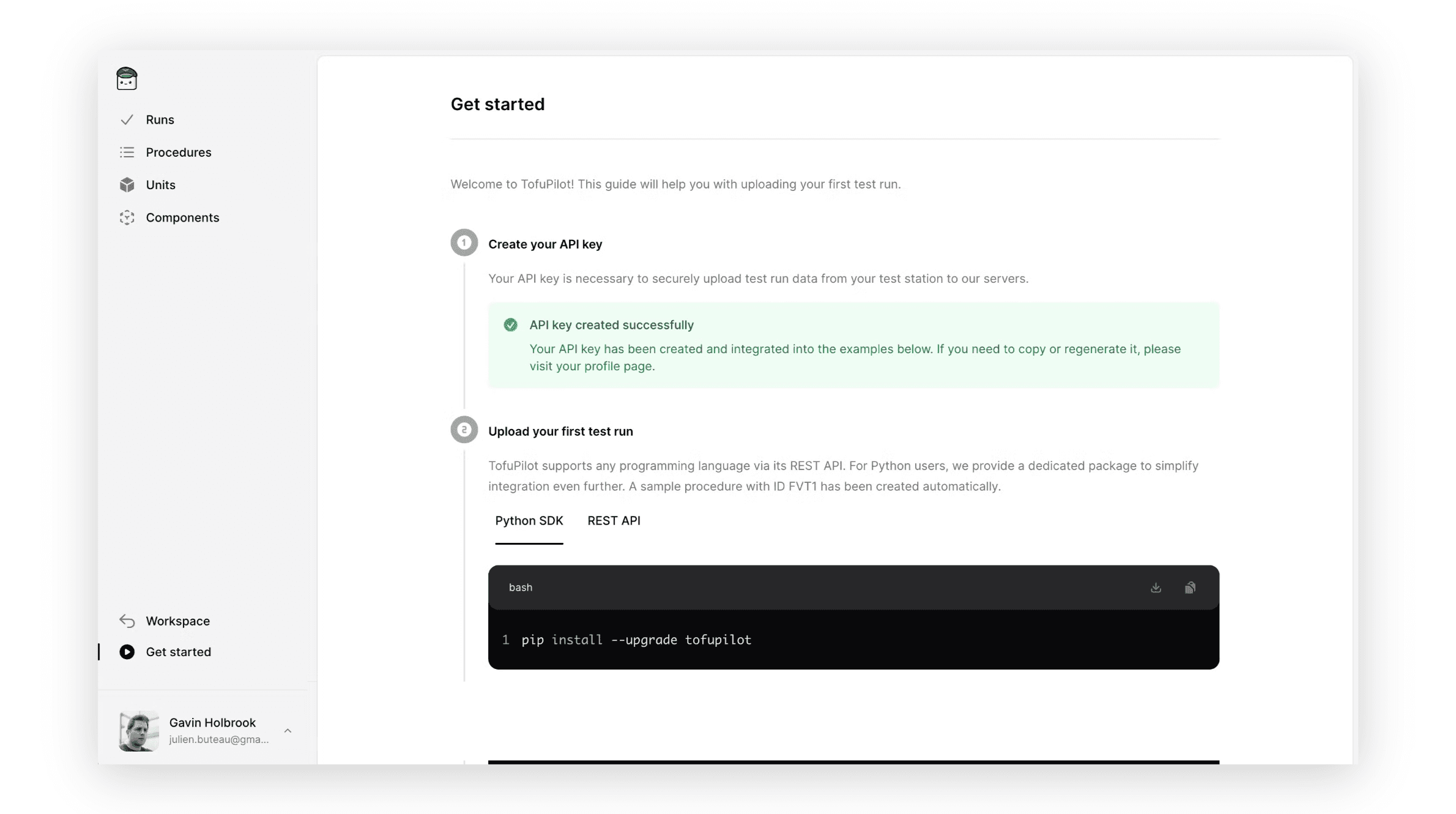Select the pip install command text

coord(636,640)
